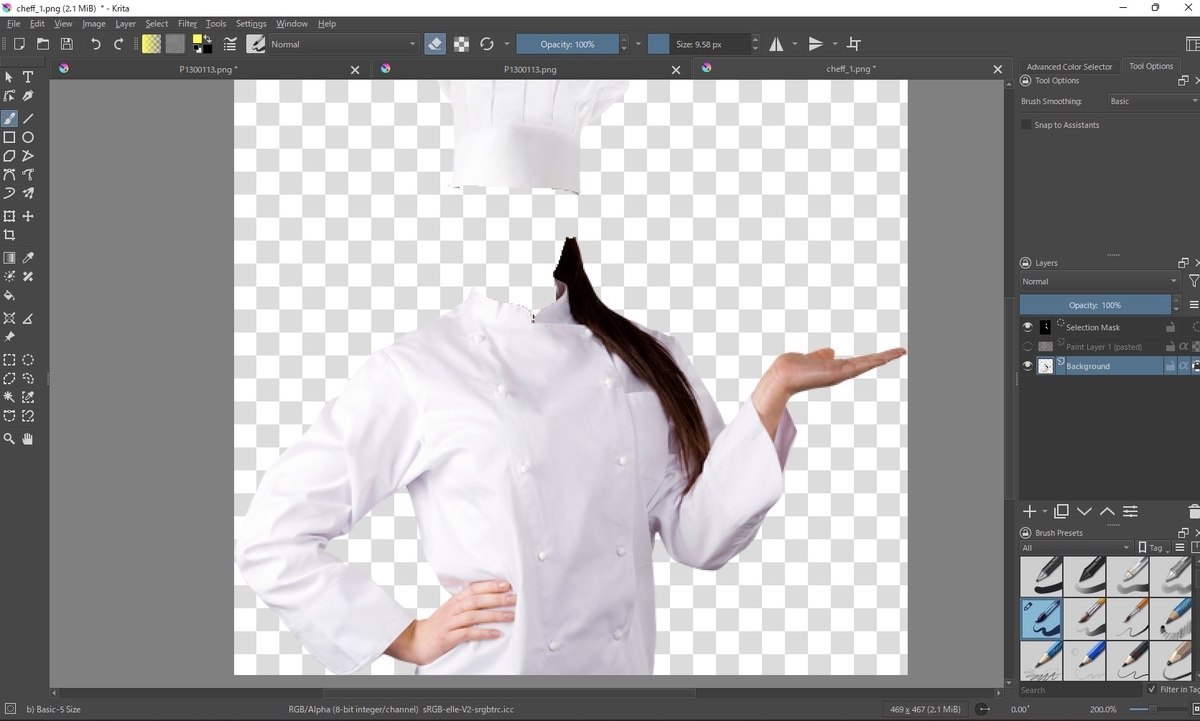Select the Crop tool
Image resolution: width=1200 pixels, height=721 pixels.
[x=9, y=235]
